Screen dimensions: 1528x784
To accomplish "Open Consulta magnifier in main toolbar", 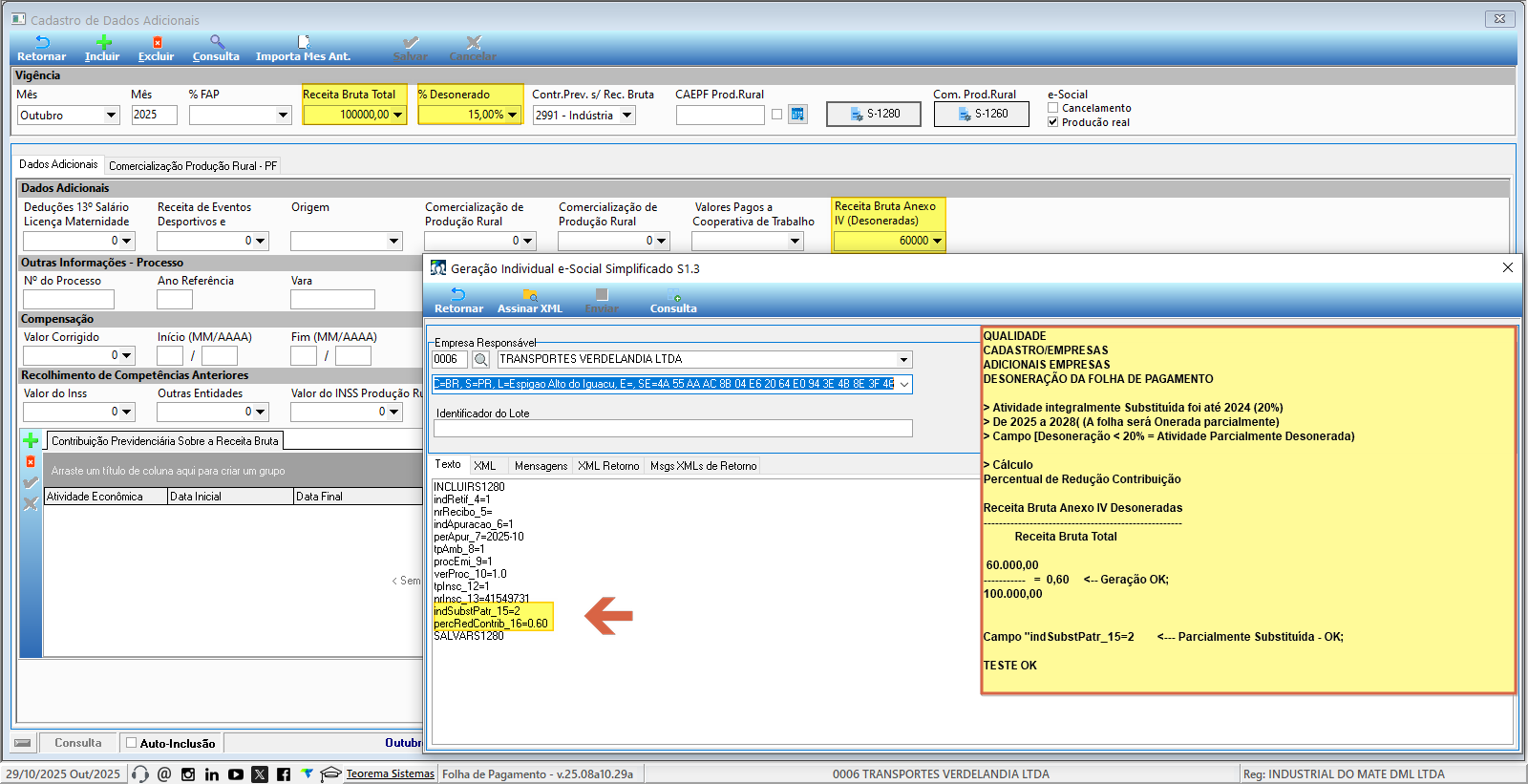I will tap(217, 43).
